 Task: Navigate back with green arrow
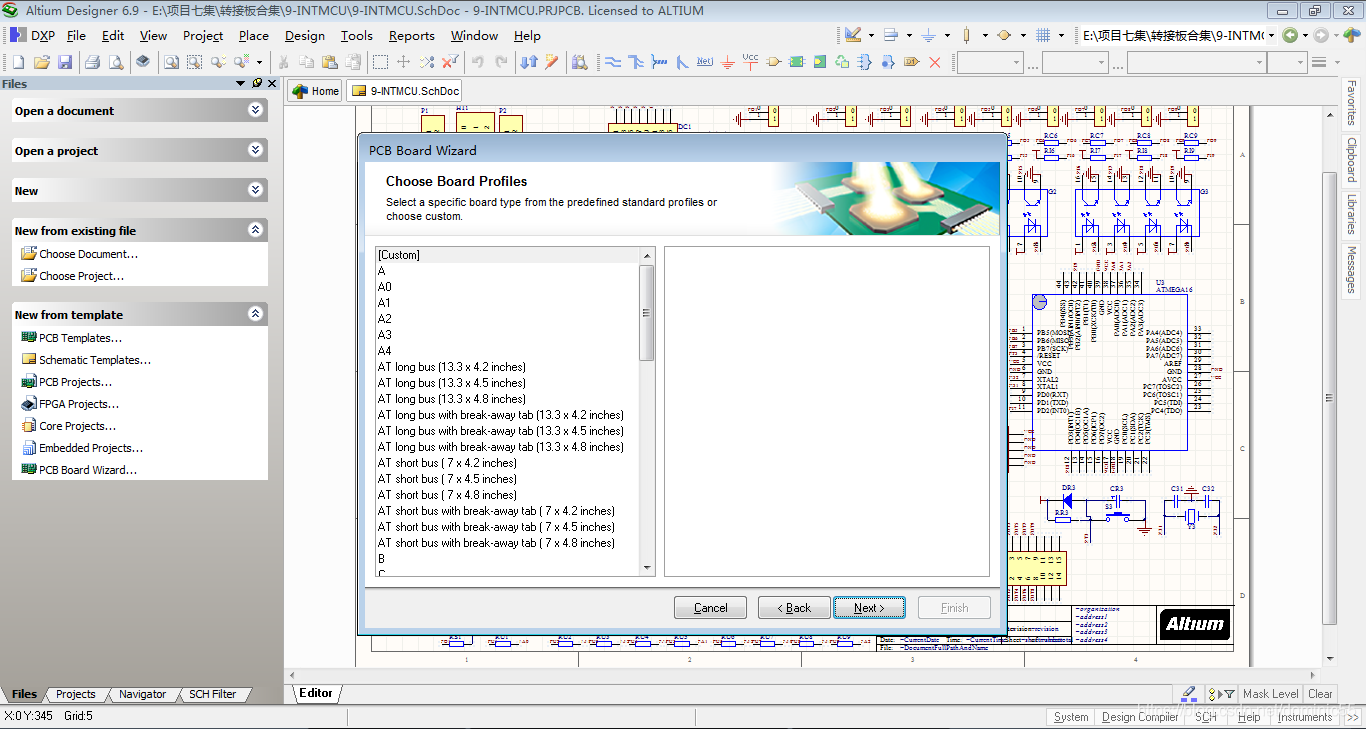(x=1290, y=35)
